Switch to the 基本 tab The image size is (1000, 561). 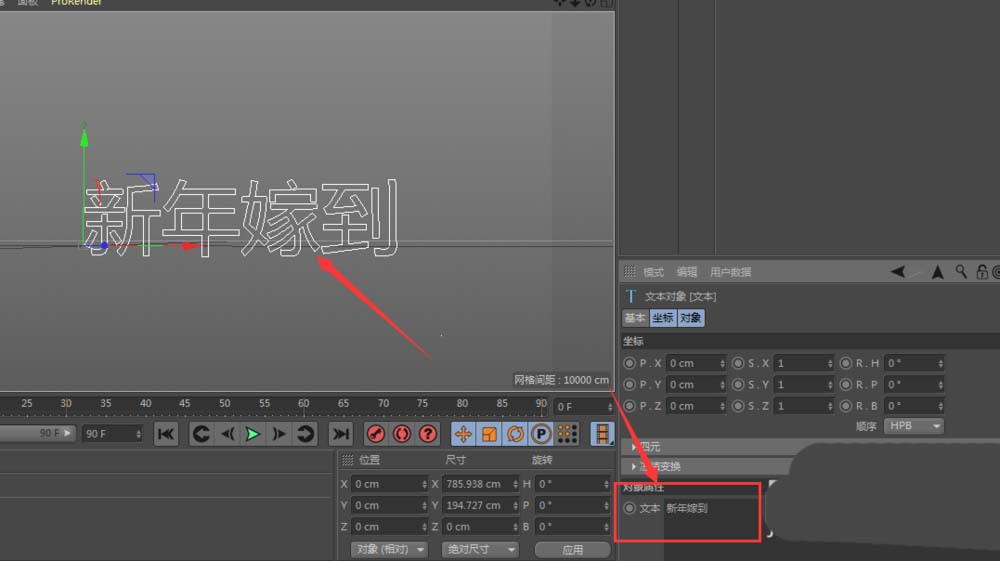pyautogui.click(x=635, y=318)
